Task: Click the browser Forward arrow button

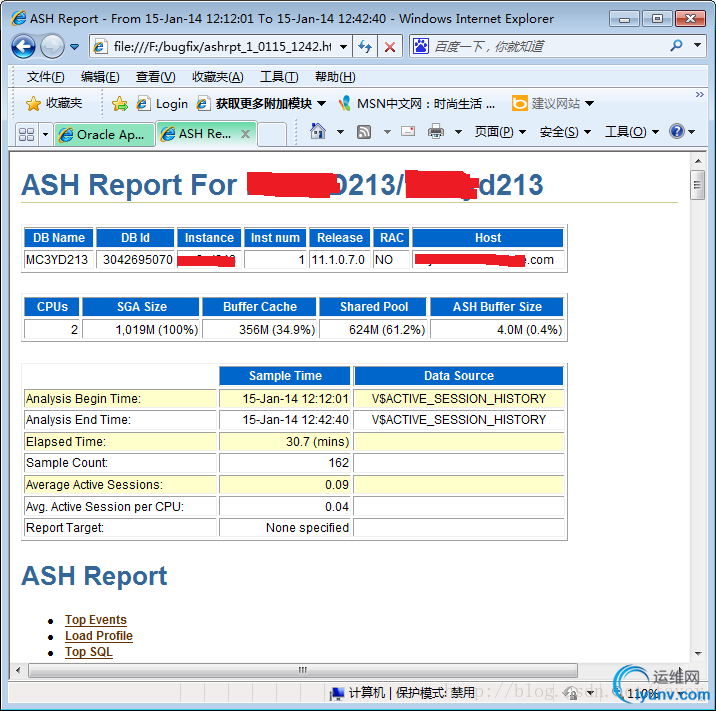Action: (x=52, y=47)
